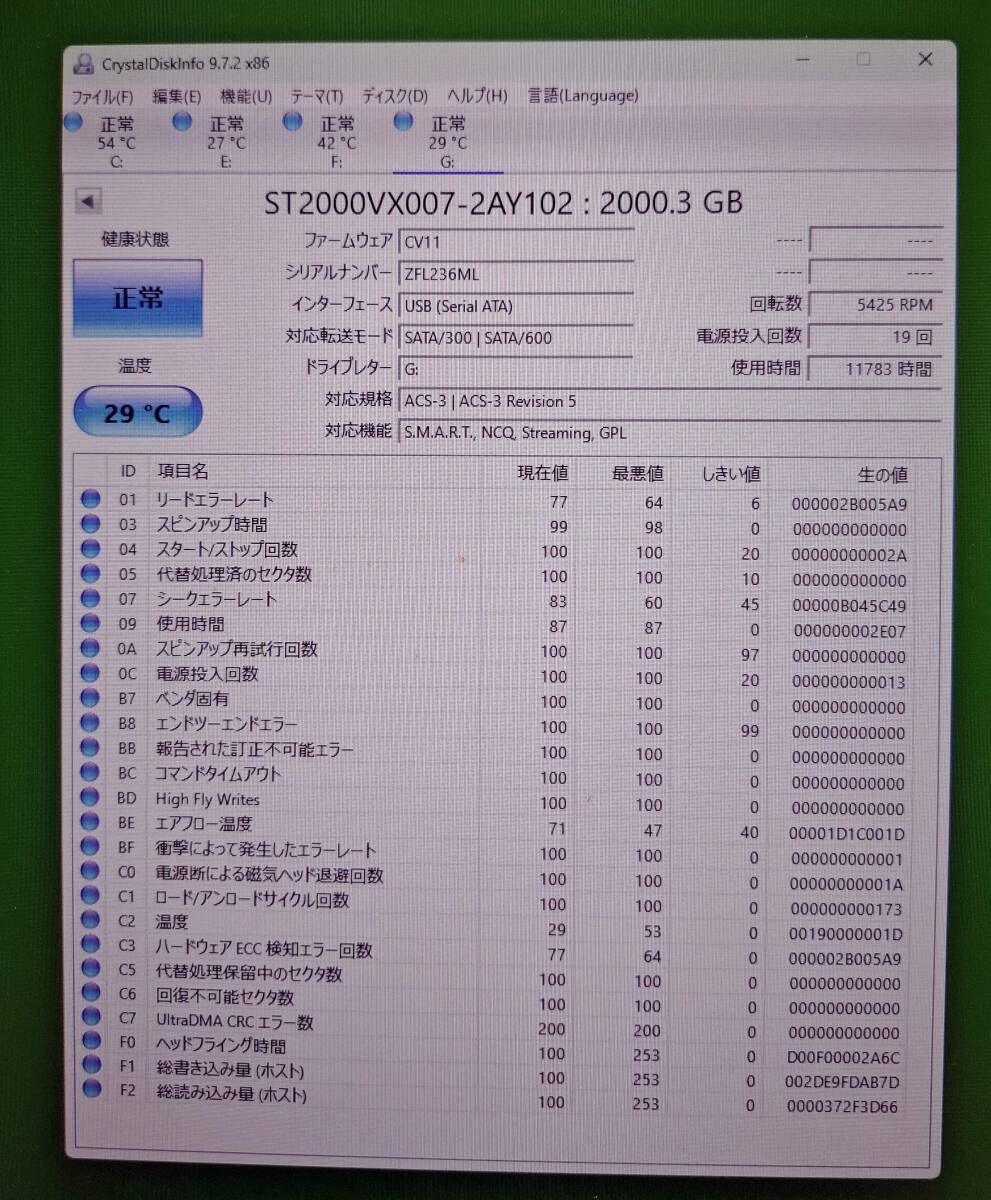
Task: Click raw value 0000372F3D66 in total reads row
Action: 842,1107
